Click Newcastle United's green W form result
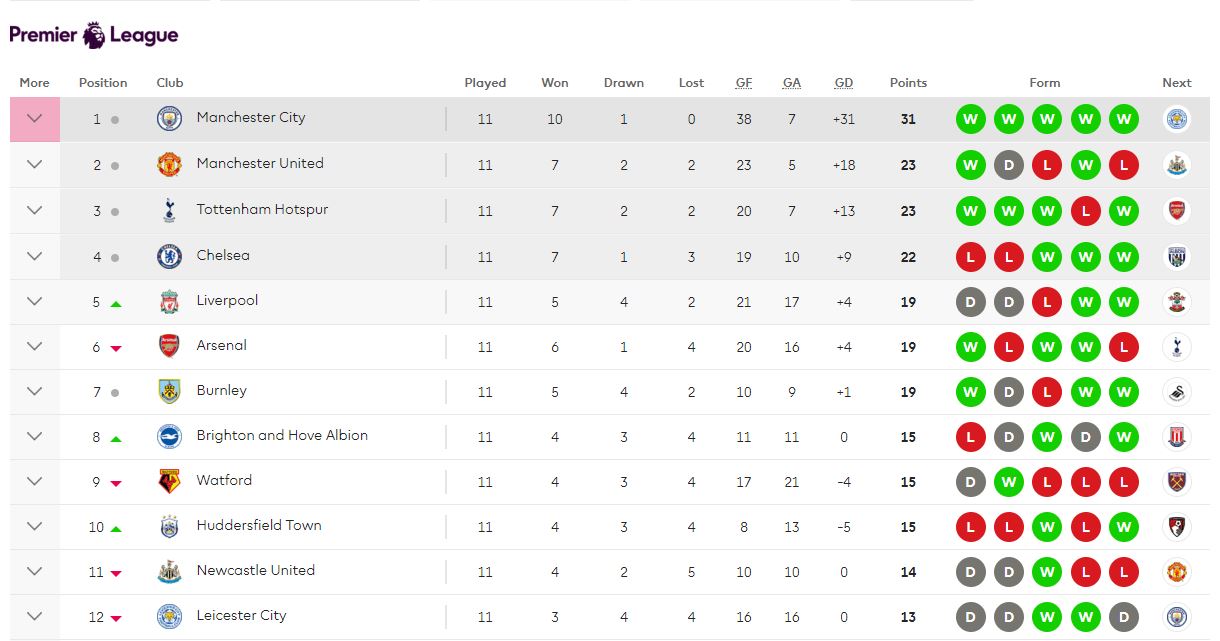 pos(1047,571)
